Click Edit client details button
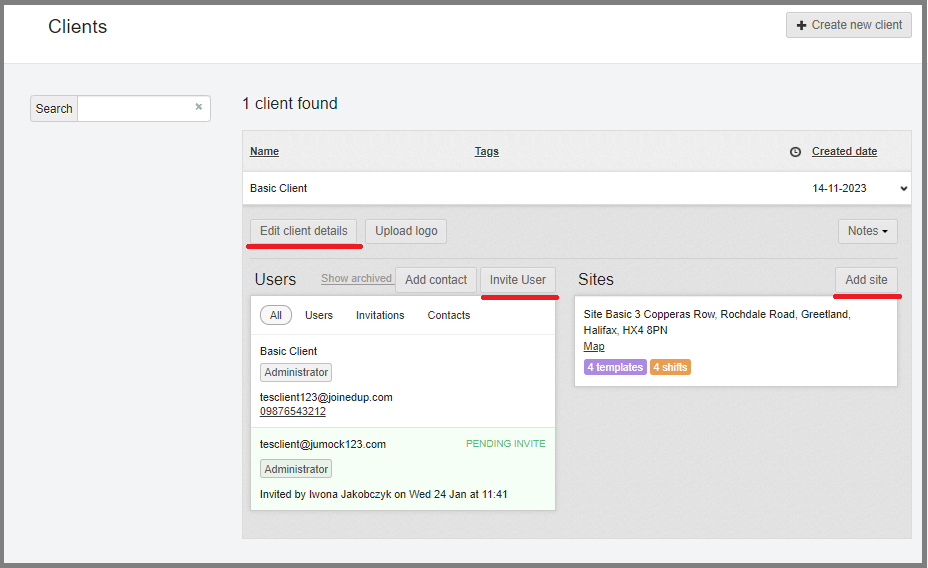 click(x=303, y=231)
